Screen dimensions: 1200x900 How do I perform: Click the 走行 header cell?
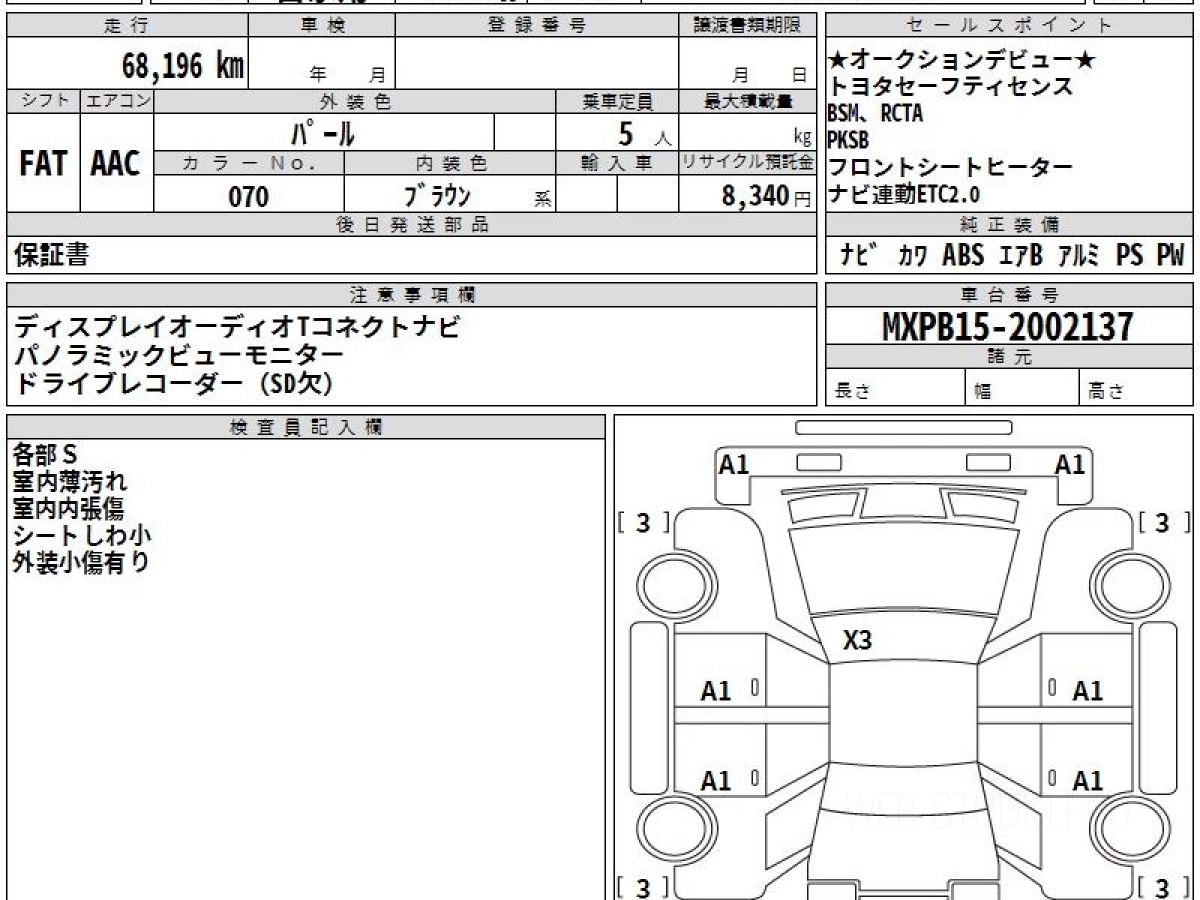127,26
